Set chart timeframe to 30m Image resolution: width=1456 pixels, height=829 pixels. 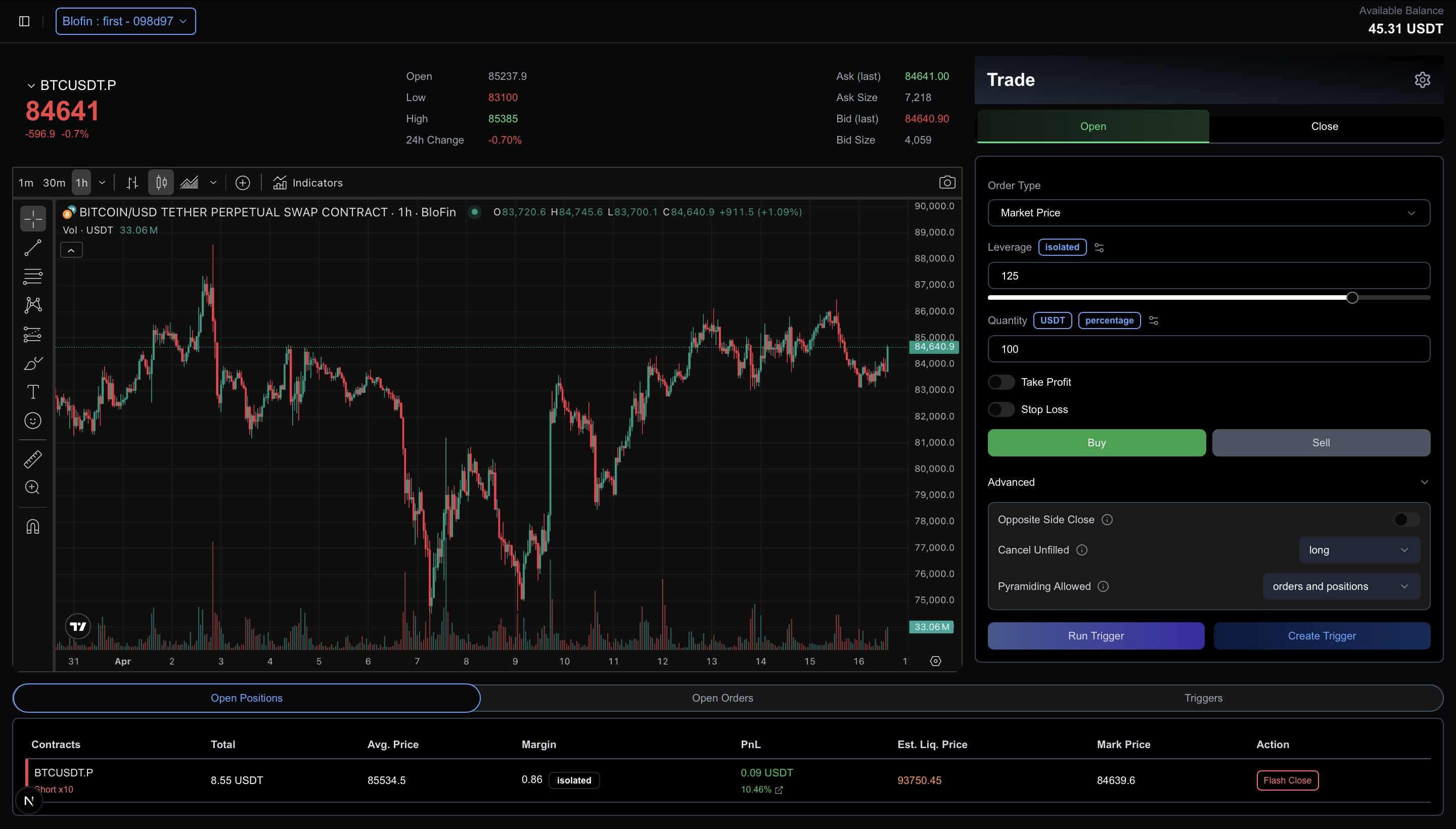click(54, 183)
